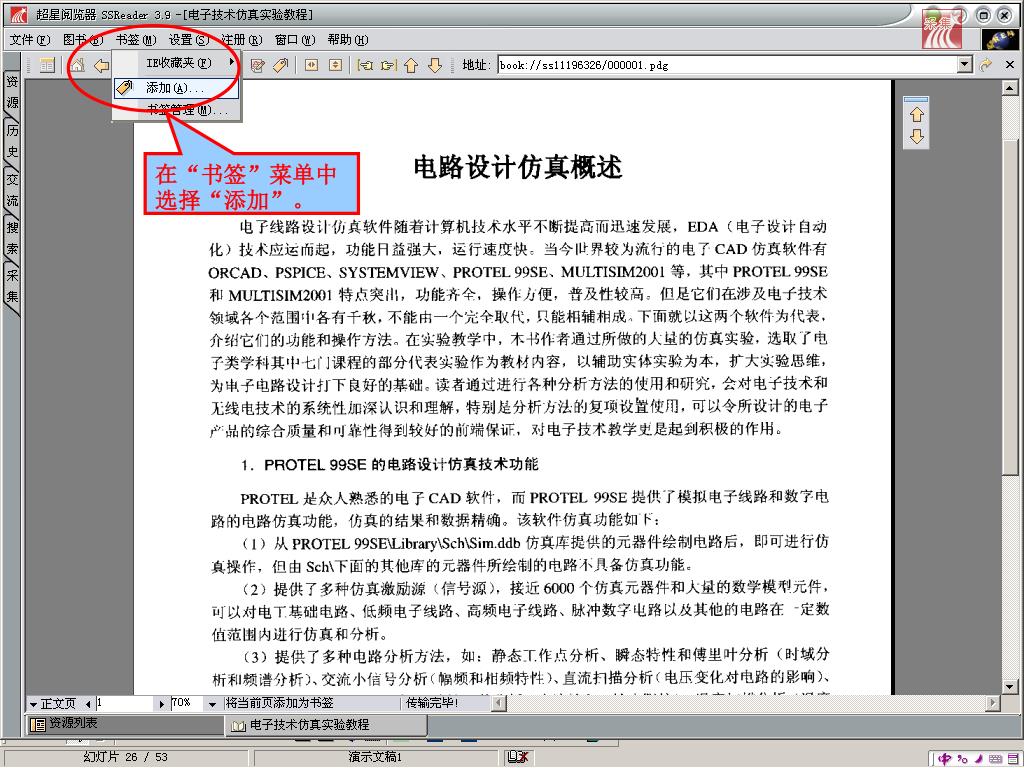The width and height of the screenshot is (1024, 768).
Task: Open the 设置(S) menu
Action: coord(189,40)
